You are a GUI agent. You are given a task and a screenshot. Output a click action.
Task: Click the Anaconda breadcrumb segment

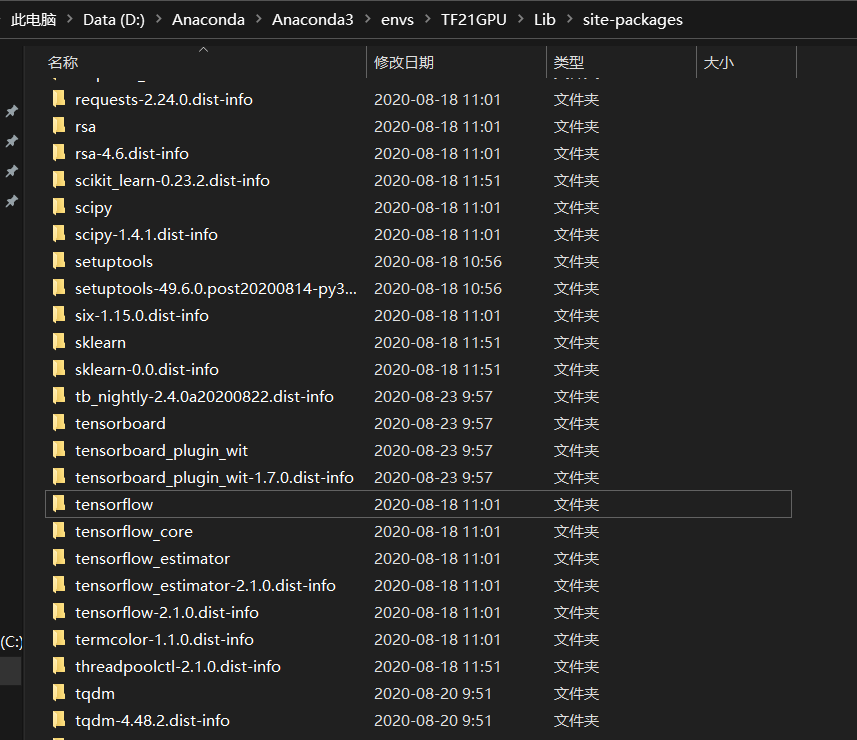(x=208, y=20)
